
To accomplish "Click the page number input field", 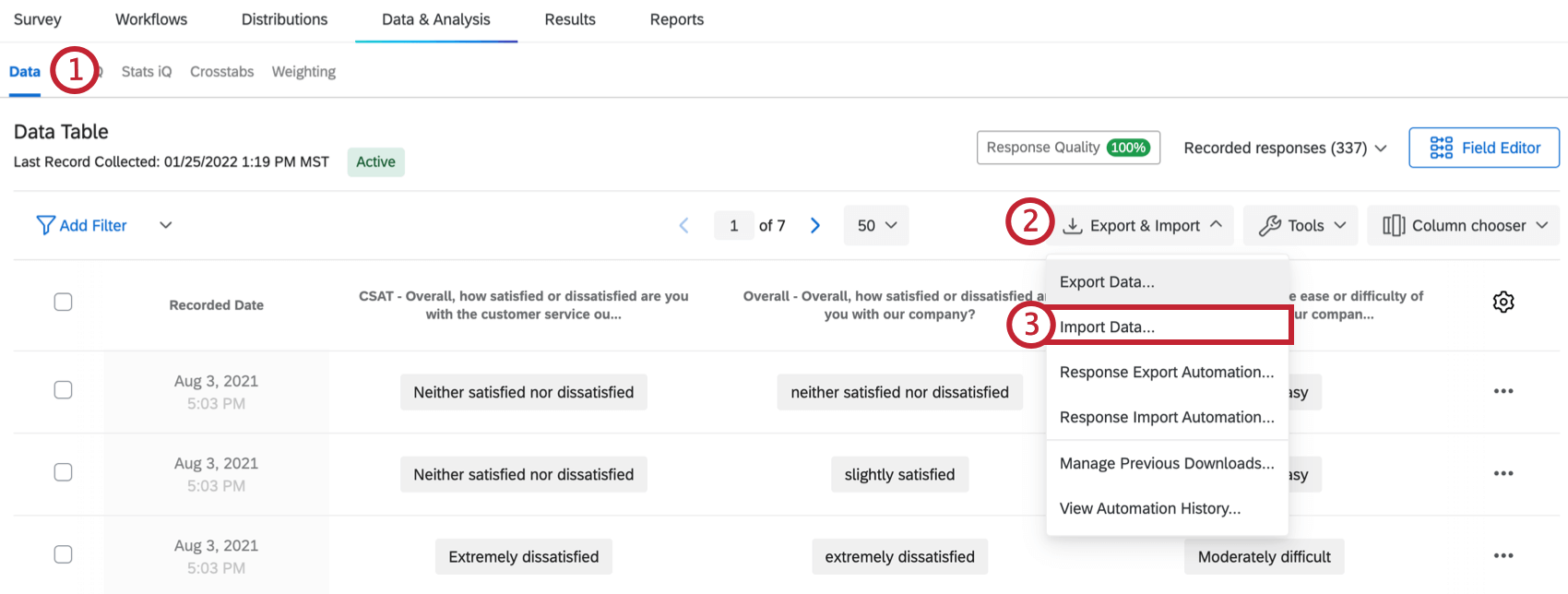I will [734, 226].
